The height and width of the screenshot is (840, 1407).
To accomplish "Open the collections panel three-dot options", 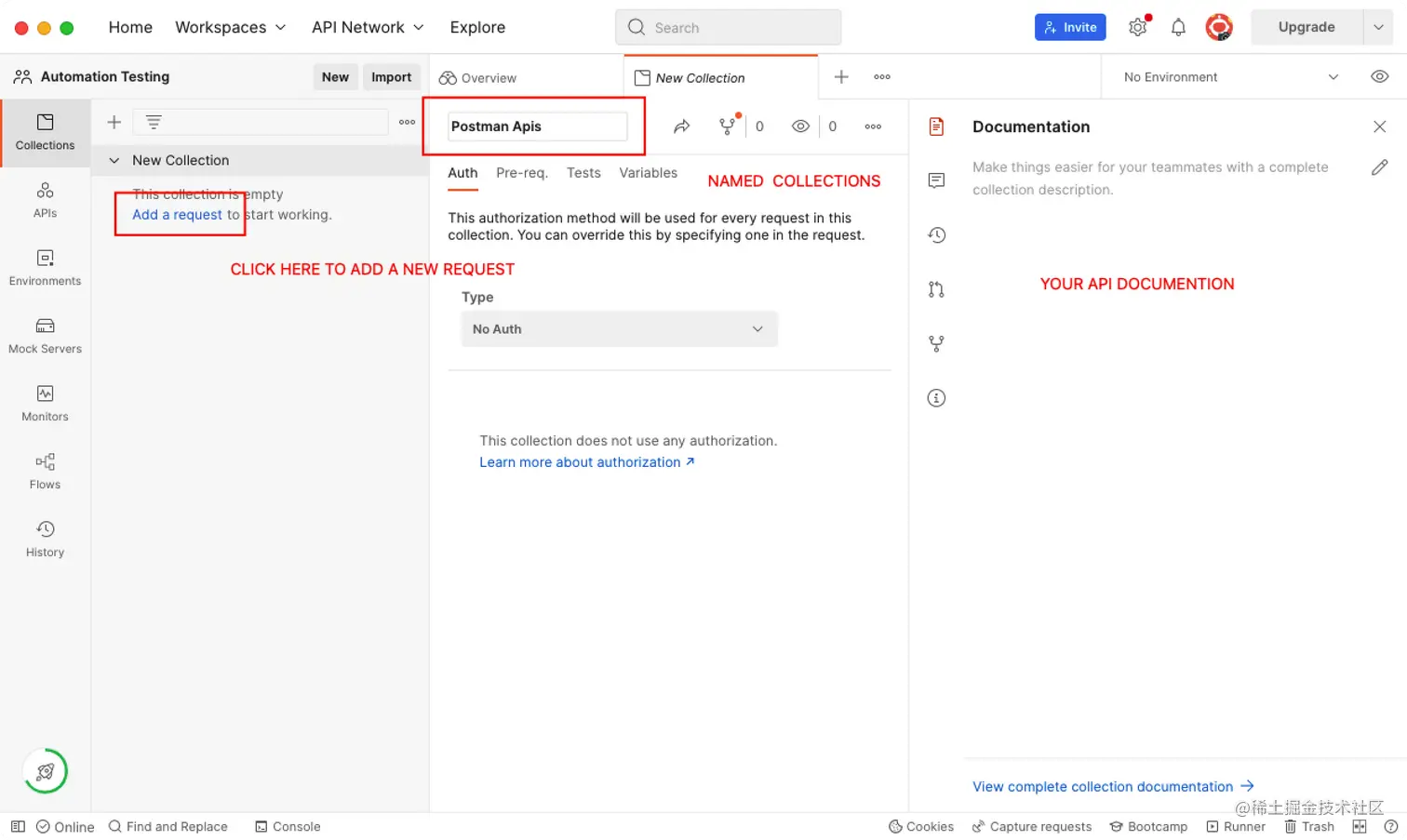I will [407, 122].
